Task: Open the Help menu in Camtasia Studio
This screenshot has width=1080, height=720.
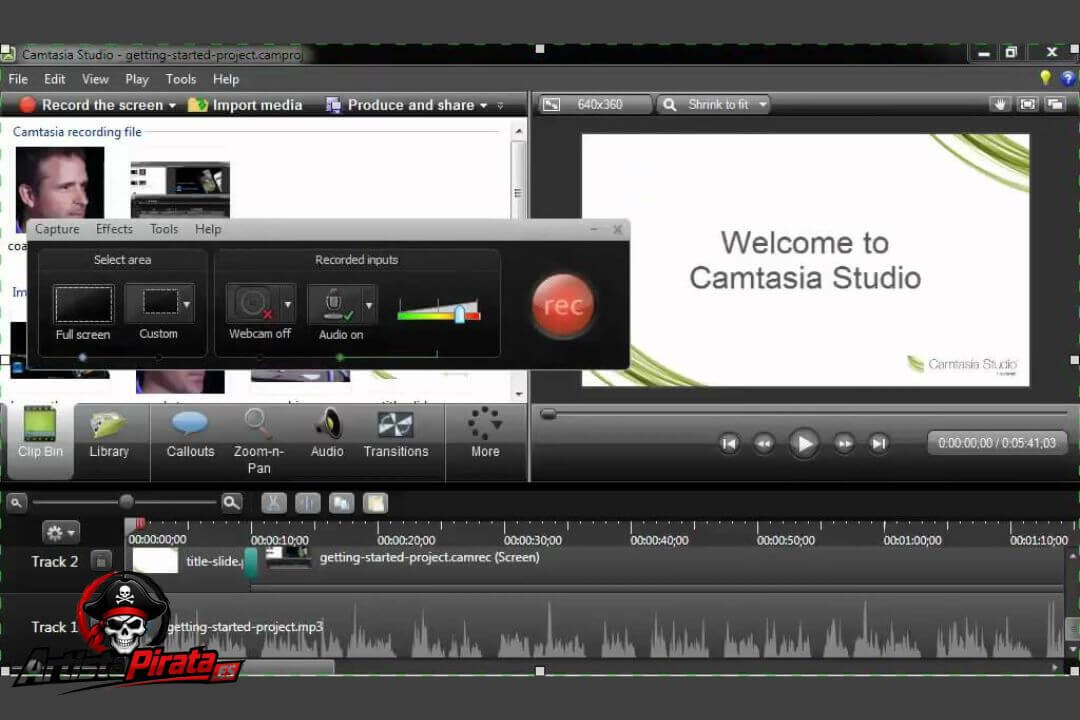Action: coord(226,79)
